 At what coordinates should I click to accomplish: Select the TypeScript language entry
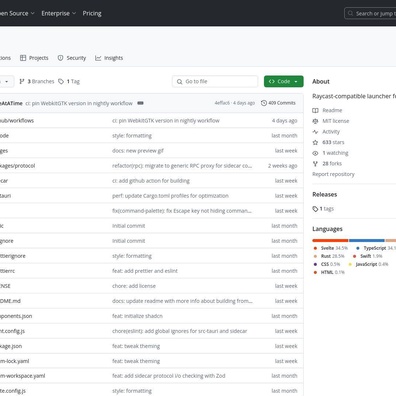pos(376,248)
